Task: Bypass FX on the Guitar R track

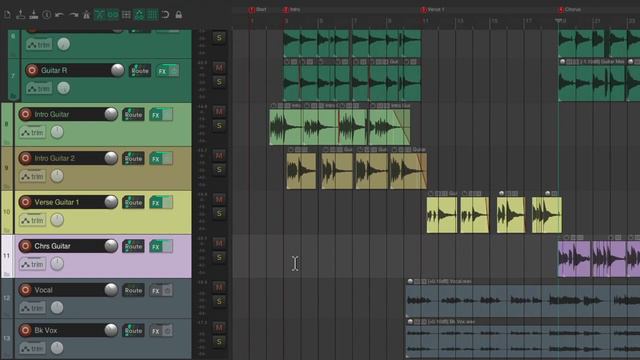Action: pyautogui.click(x=174, y=71)
